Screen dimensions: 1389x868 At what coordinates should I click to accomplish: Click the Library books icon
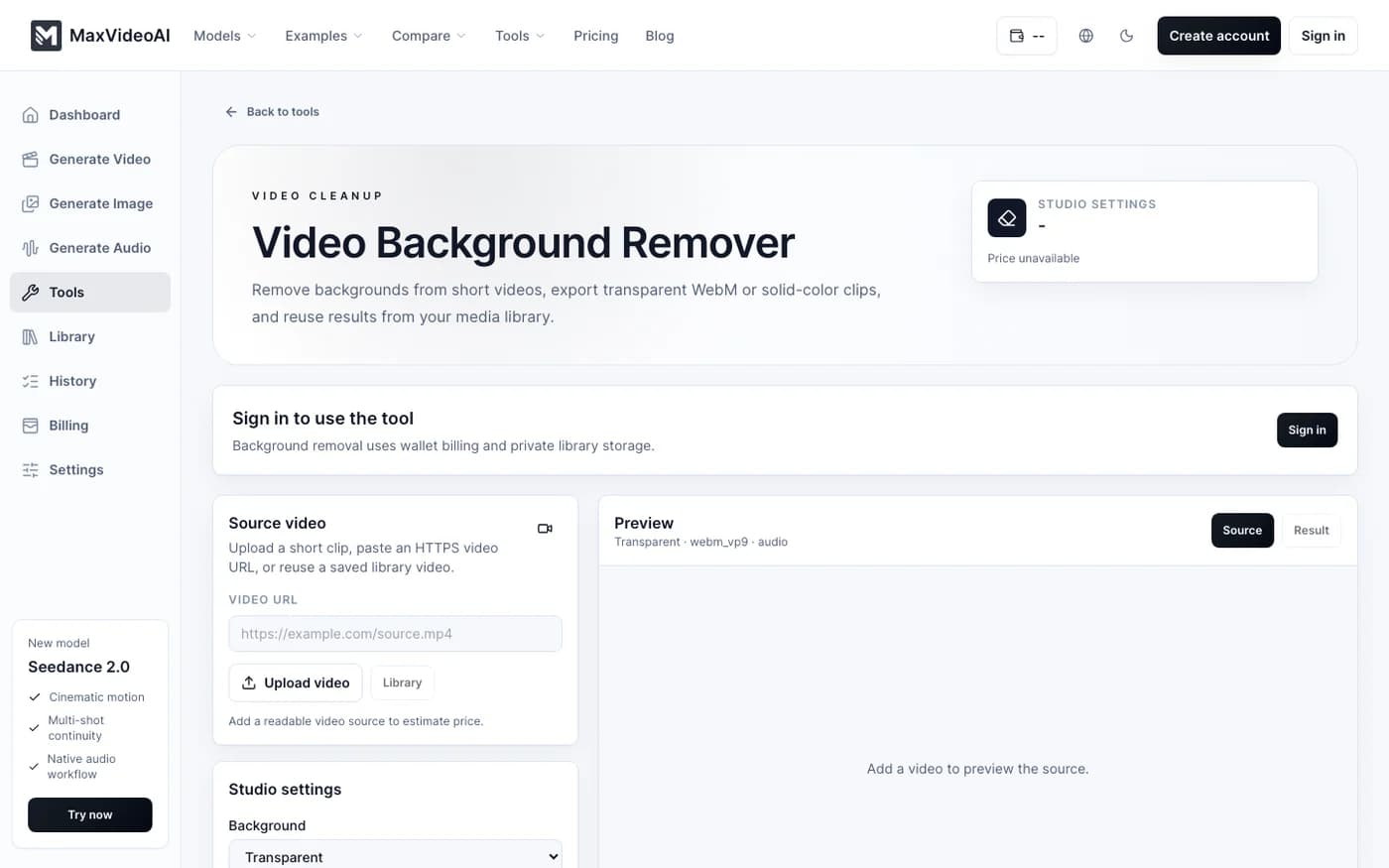tap(31, 336)
